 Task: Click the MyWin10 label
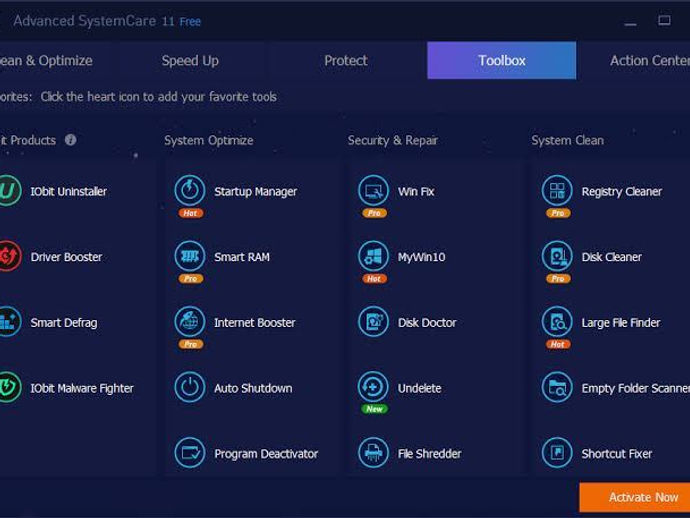(421, 257)
